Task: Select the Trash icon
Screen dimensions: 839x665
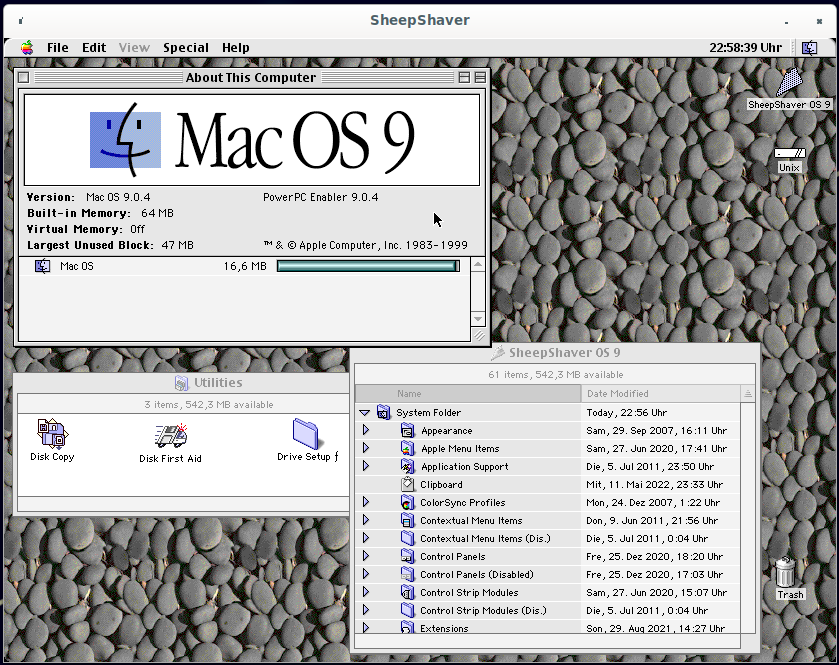Action: click(x=785, y=571)
